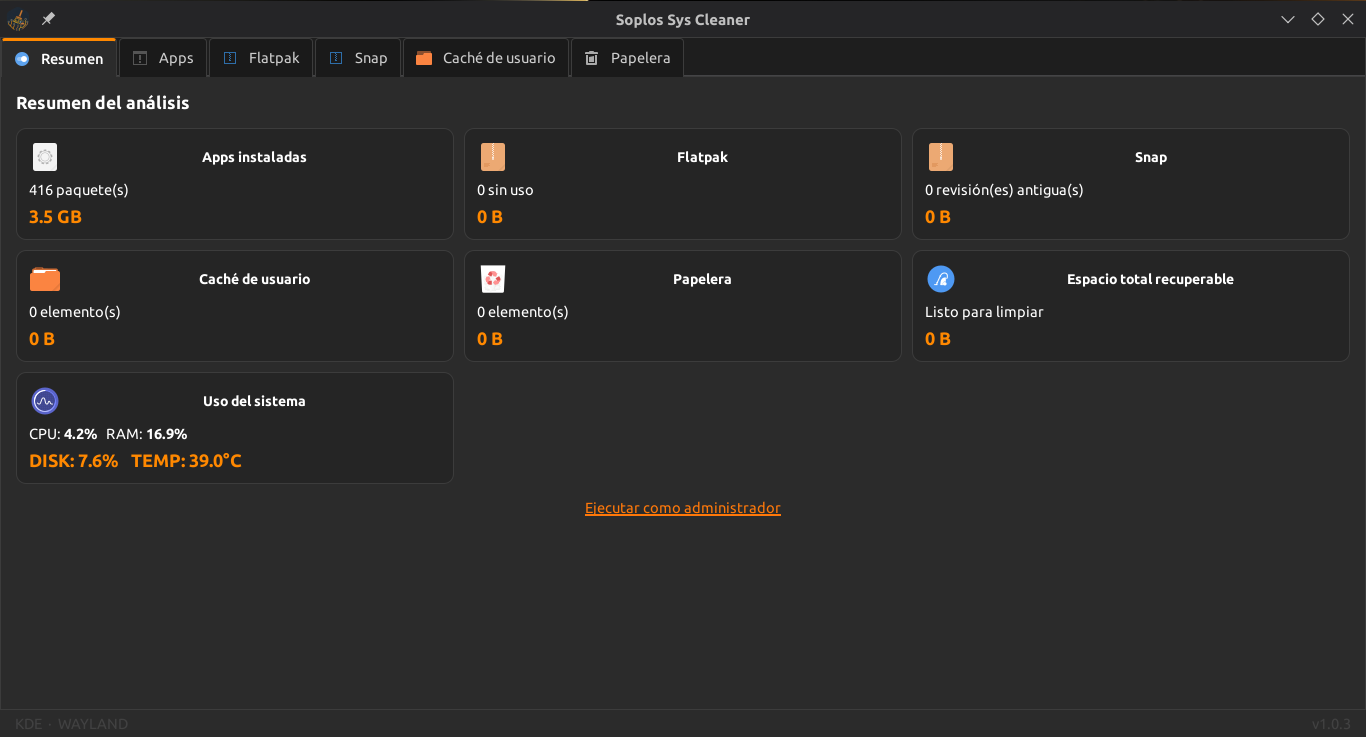Viewport: 1366px width, 737px height.
Task: Select the Uso del sistema card title
Action: (x=254, y=401)
